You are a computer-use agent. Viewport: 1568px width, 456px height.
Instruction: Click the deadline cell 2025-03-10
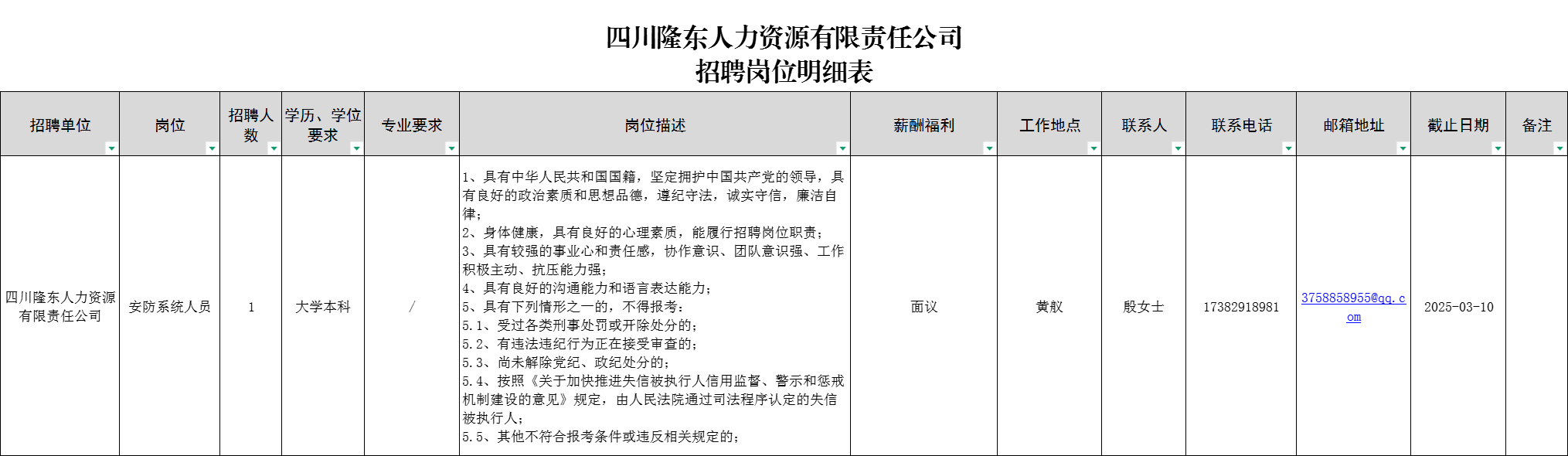(x=1458, y=307)
